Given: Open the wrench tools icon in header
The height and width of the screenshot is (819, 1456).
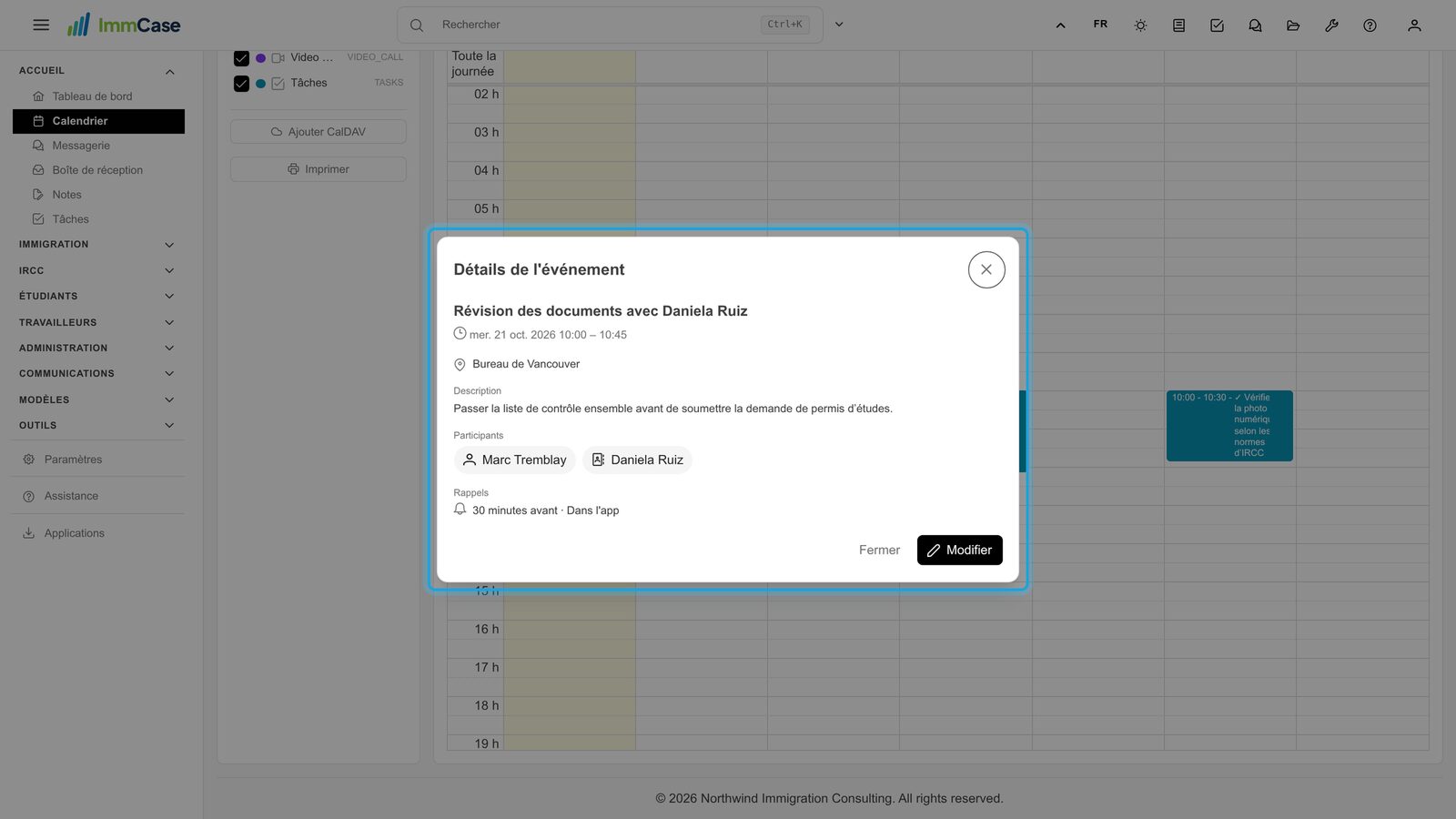Looking at the screenshot, I should (x=1331, y=25).
